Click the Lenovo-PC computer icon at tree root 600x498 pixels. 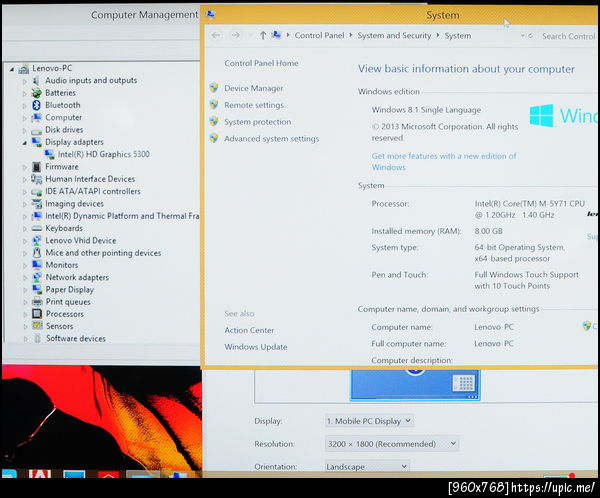[x=24, y=69]
